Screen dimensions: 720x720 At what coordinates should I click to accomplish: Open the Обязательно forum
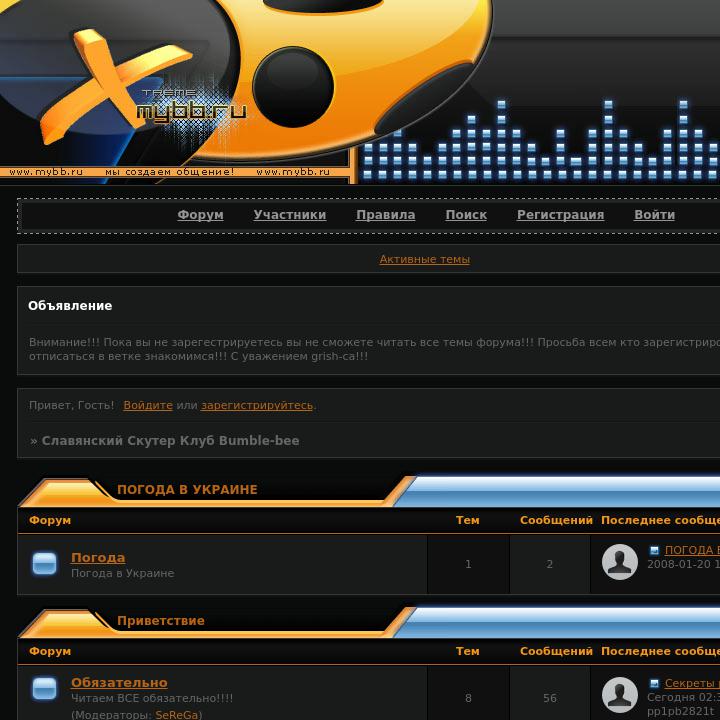[x=119, y=682]
